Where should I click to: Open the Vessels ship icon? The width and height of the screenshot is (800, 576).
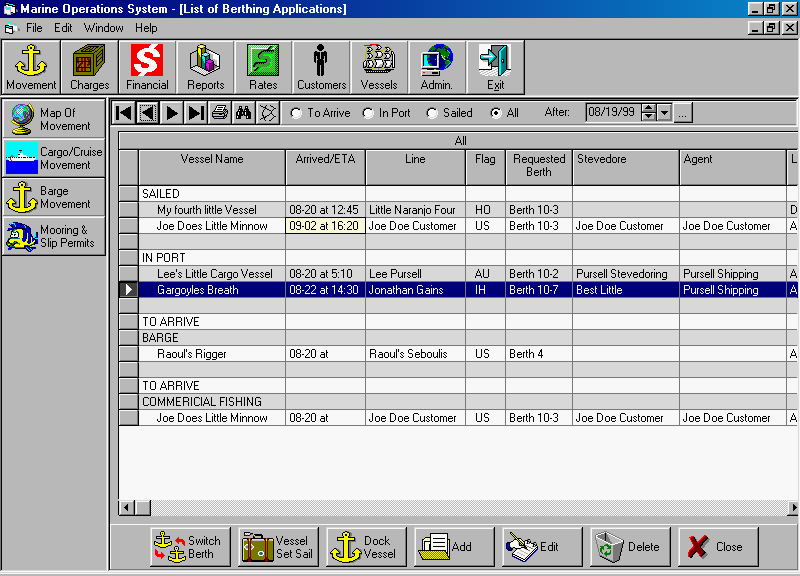click(379, 67)
